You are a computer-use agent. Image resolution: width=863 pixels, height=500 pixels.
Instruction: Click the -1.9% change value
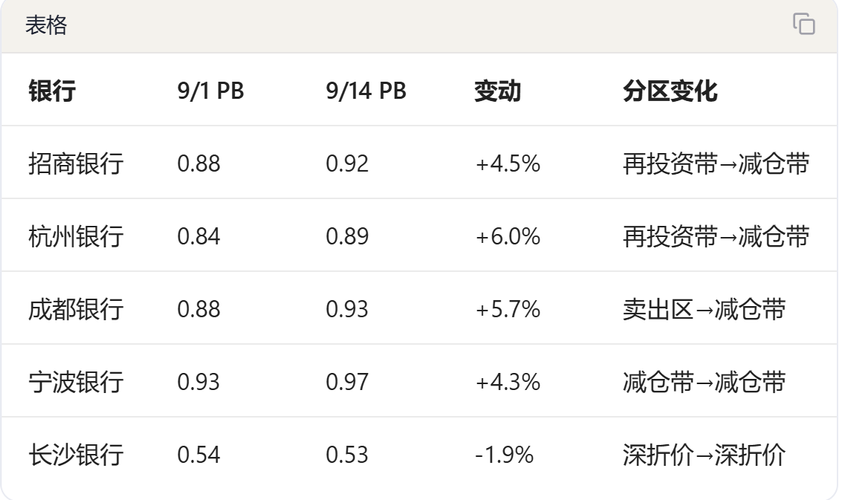pos(504,455)
